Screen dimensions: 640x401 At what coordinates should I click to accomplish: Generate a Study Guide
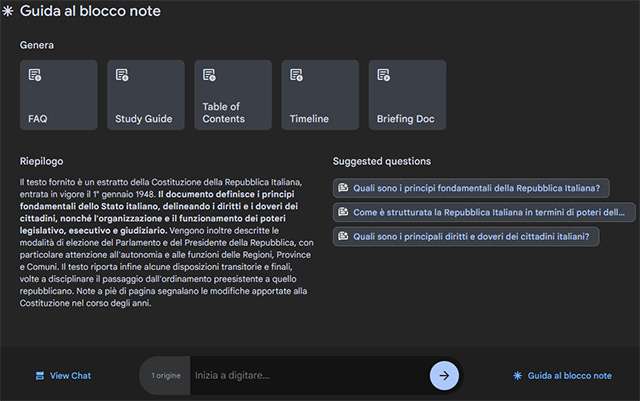click(146, 95)
